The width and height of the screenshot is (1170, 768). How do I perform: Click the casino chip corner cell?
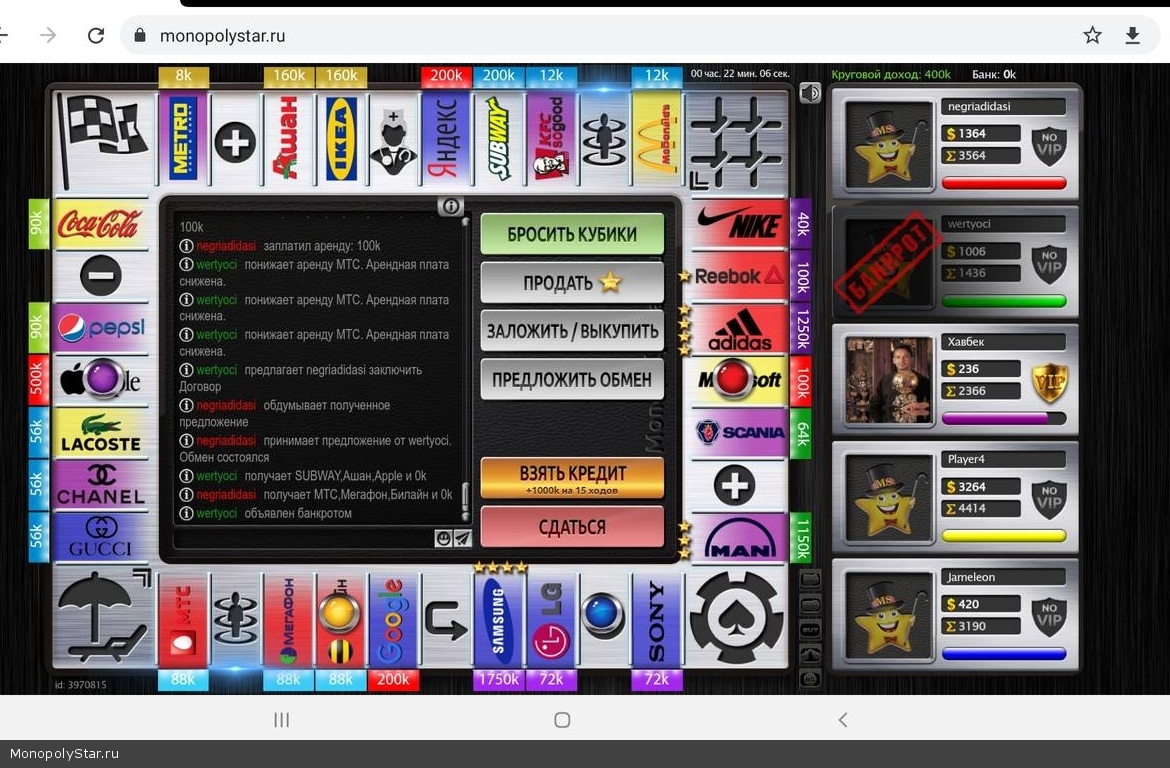(736, 616)
